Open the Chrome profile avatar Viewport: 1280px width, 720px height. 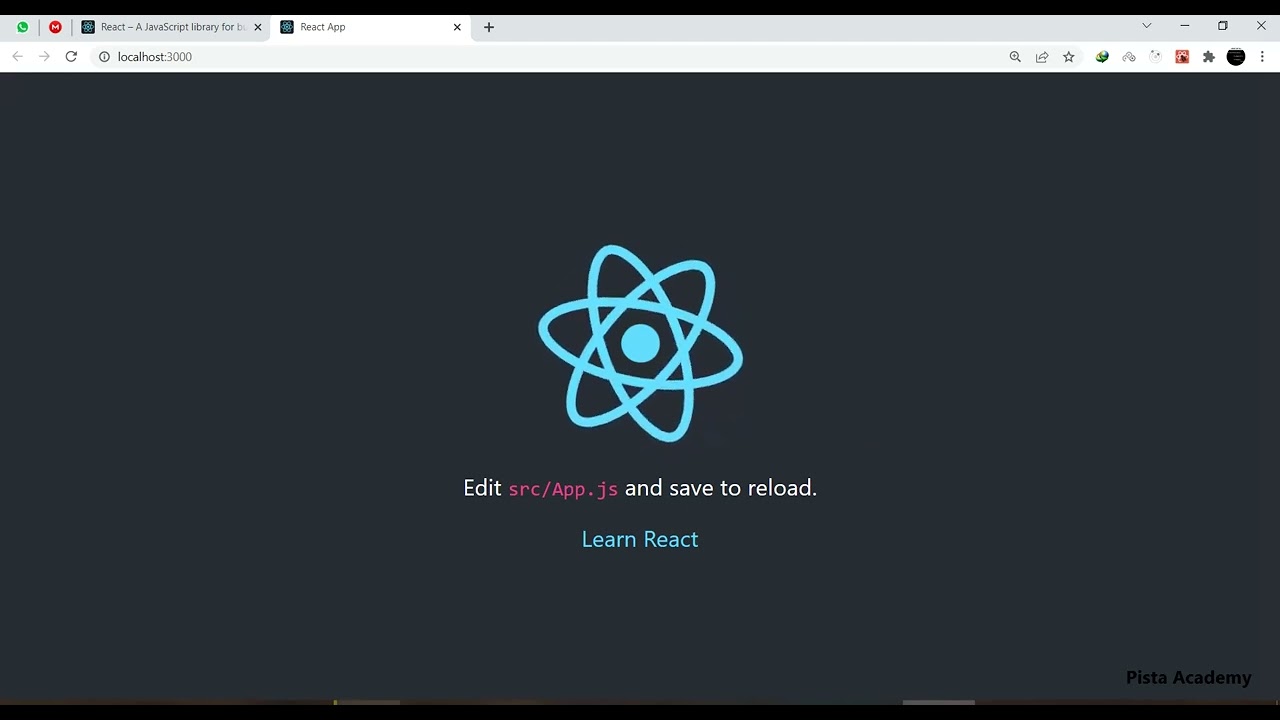pyautogui.click(x=1236, y=57)
